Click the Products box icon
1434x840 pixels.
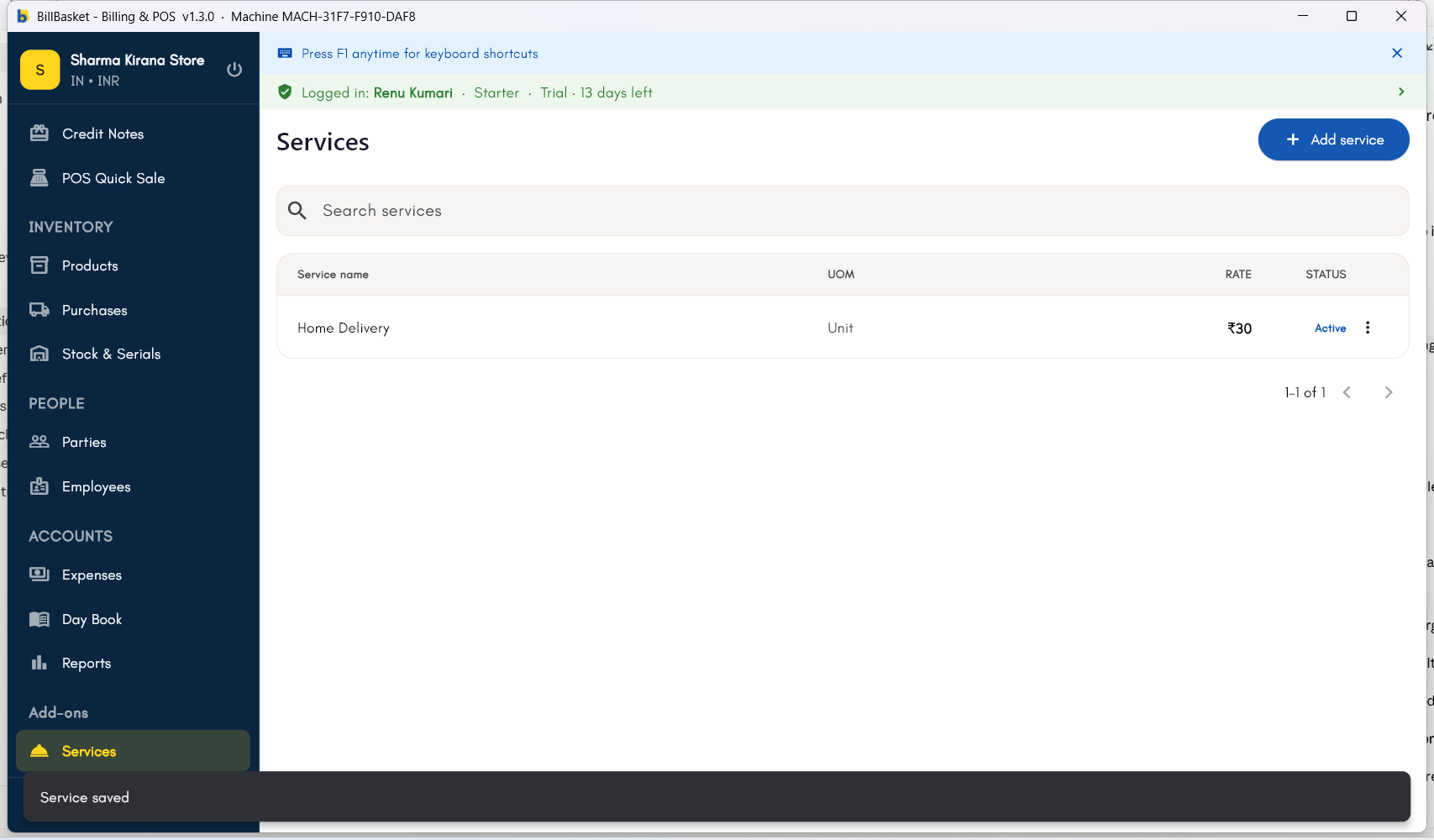[39, 265]
